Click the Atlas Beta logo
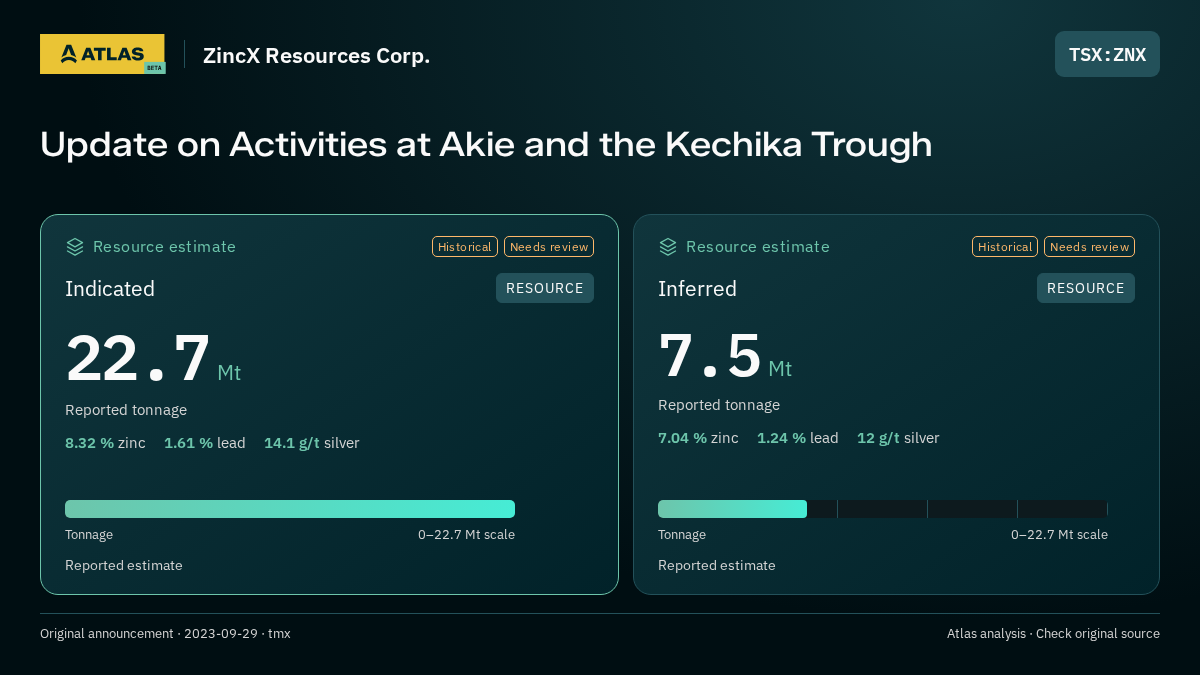Viewport: 1200px width, 675px height. pyautogui.click(x=103, y=54)
